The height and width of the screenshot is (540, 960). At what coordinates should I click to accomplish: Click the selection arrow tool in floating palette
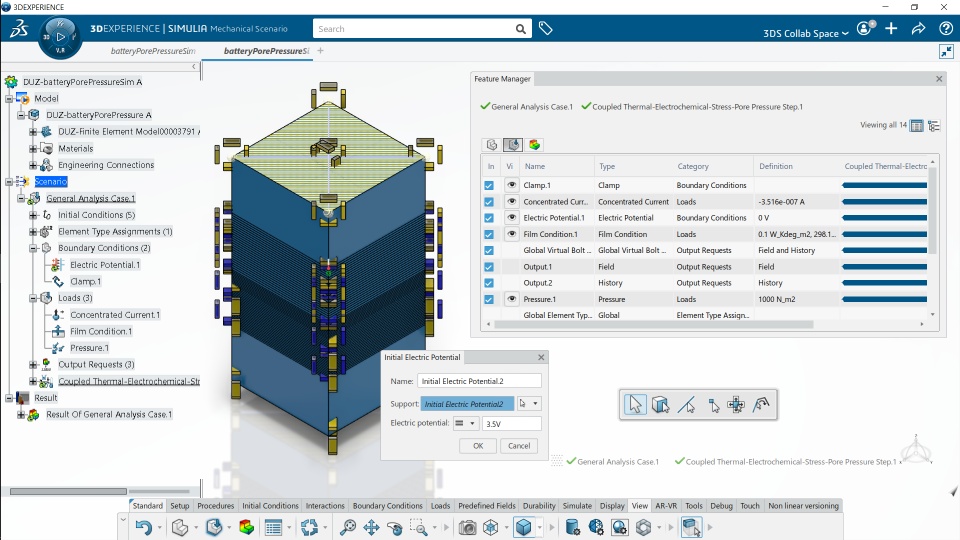[635, 405]
